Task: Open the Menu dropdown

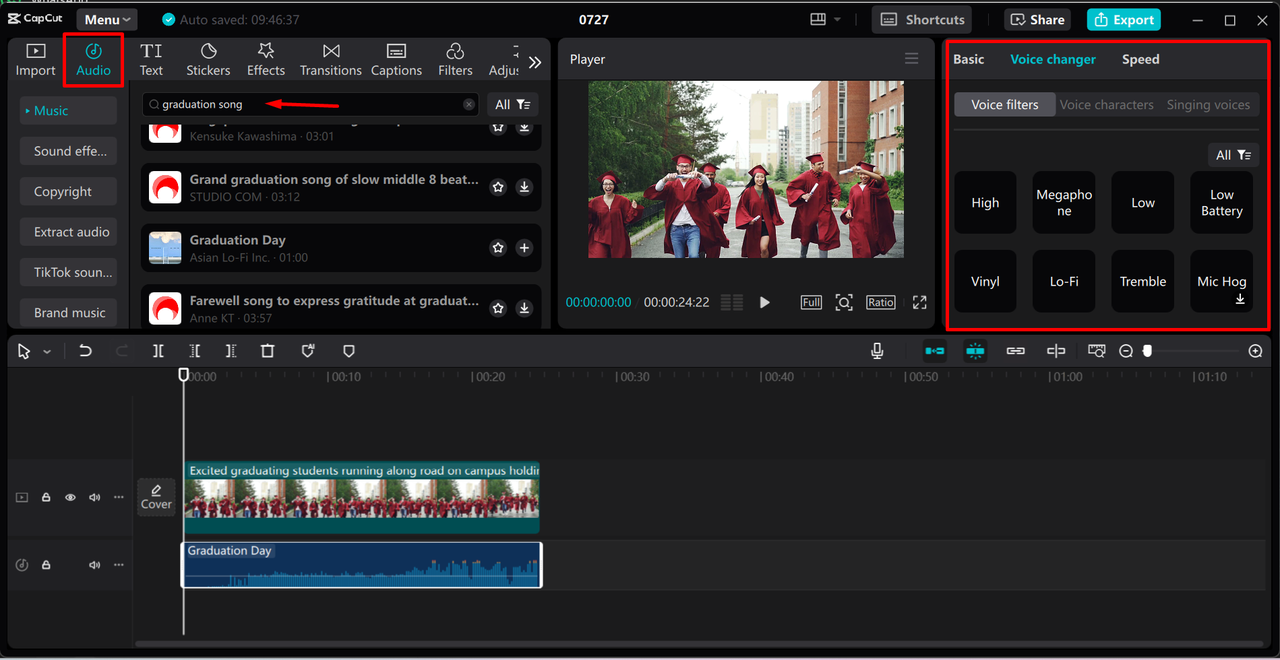Action: point(107,20)
